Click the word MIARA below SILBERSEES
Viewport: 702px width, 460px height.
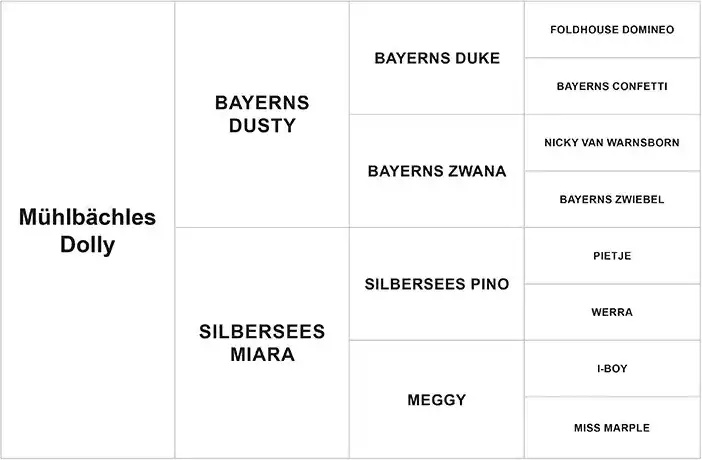pos(261,354)
